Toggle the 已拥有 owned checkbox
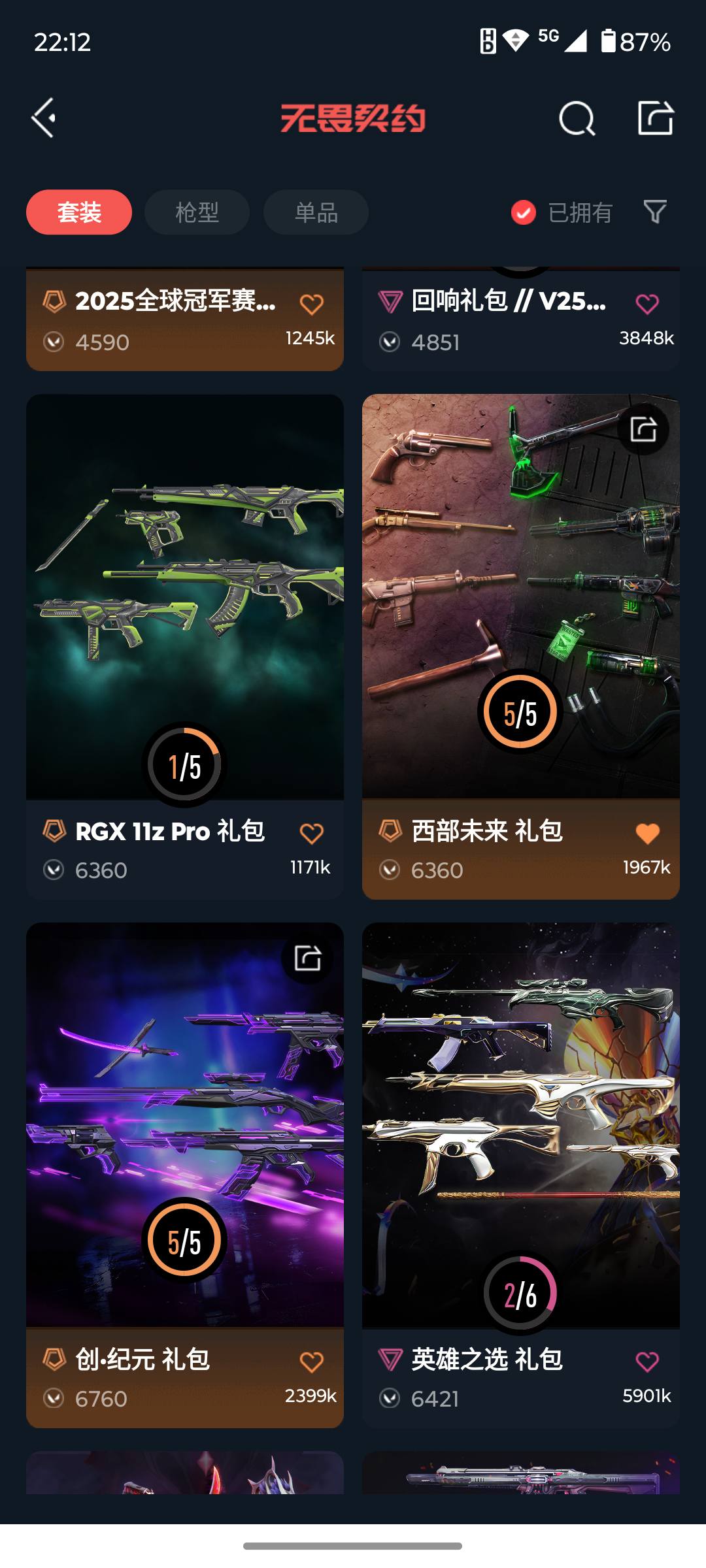 click(523, 212)
